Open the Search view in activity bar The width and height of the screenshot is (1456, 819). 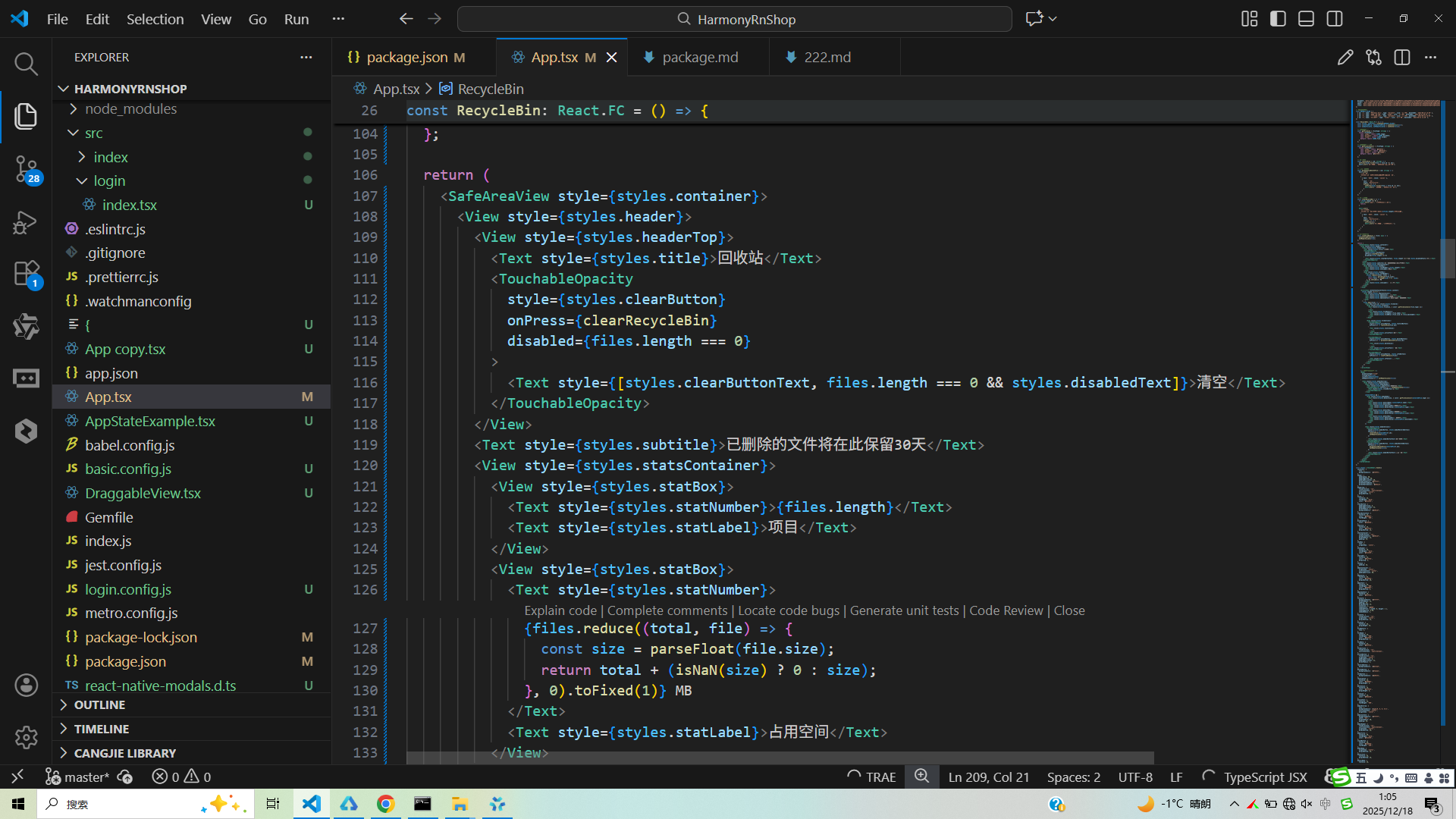tap(26, 64)
